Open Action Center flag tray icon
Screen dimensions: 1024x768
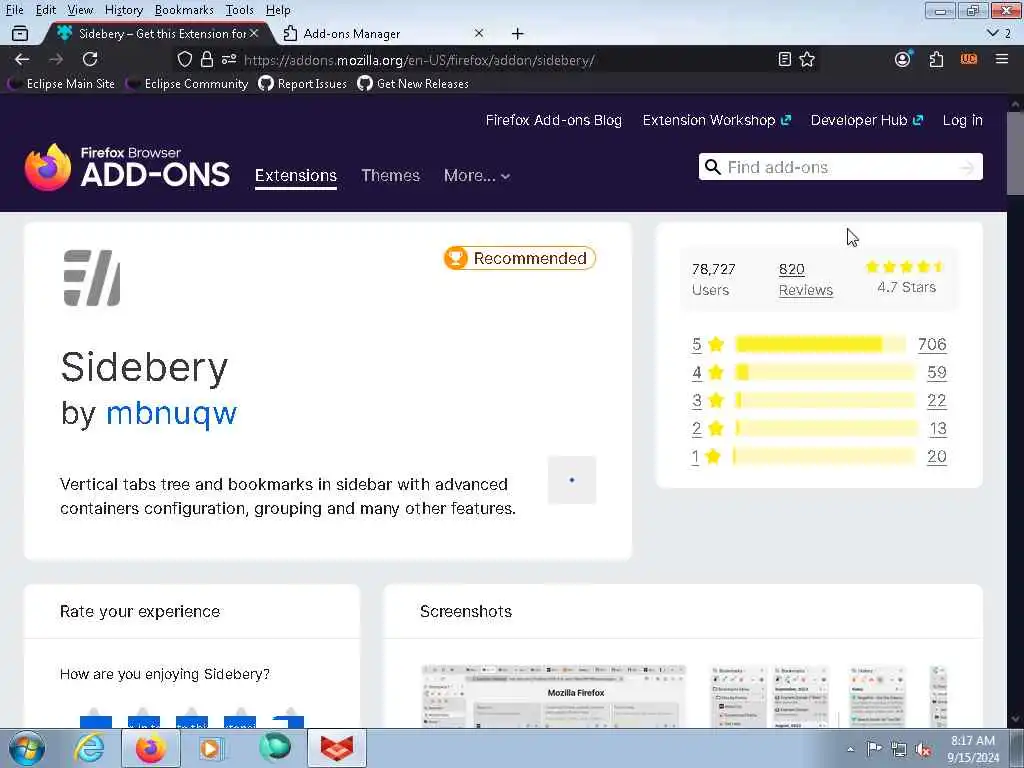[874, 749]
